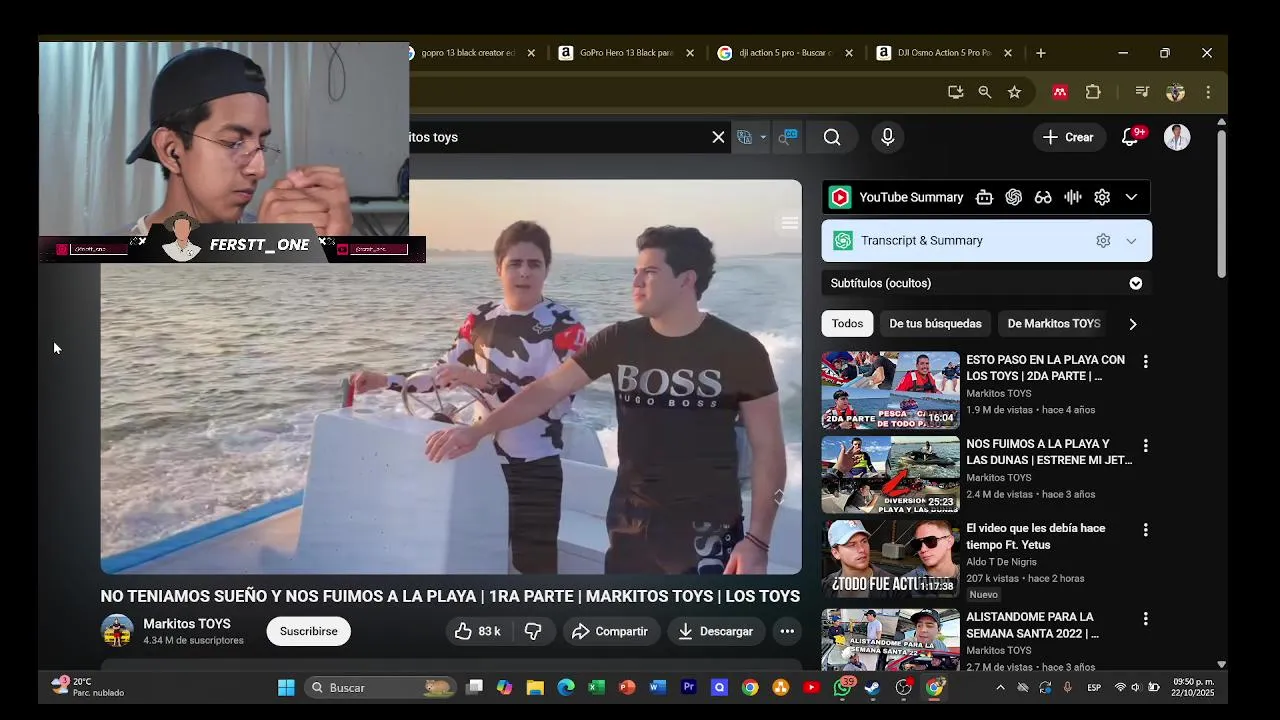The image size is (1280, 720).
Task: Open Chrome profile avatar
Action: coord(1175,92)
